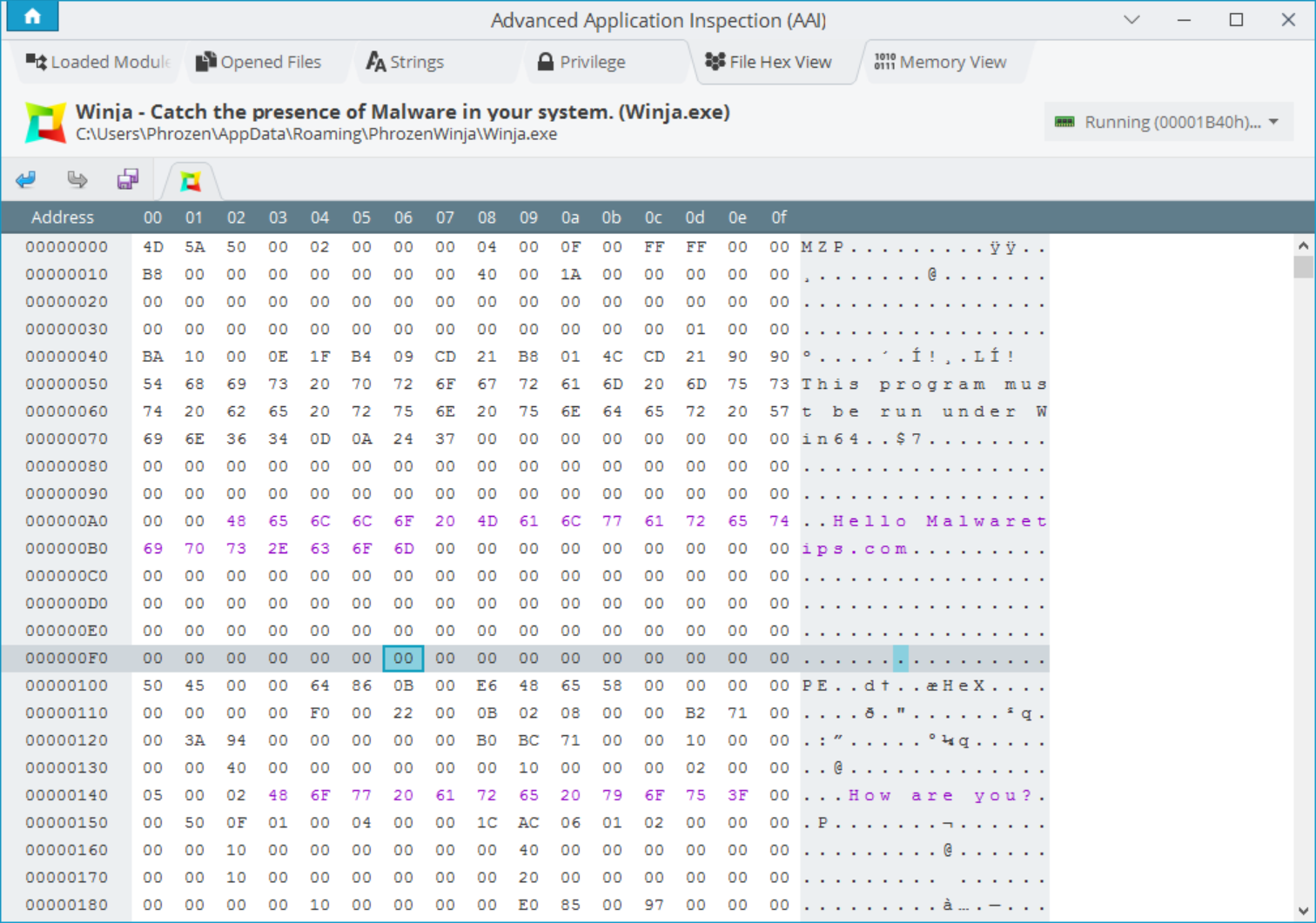Click the Winja.exe file path text

pos(316,134)
